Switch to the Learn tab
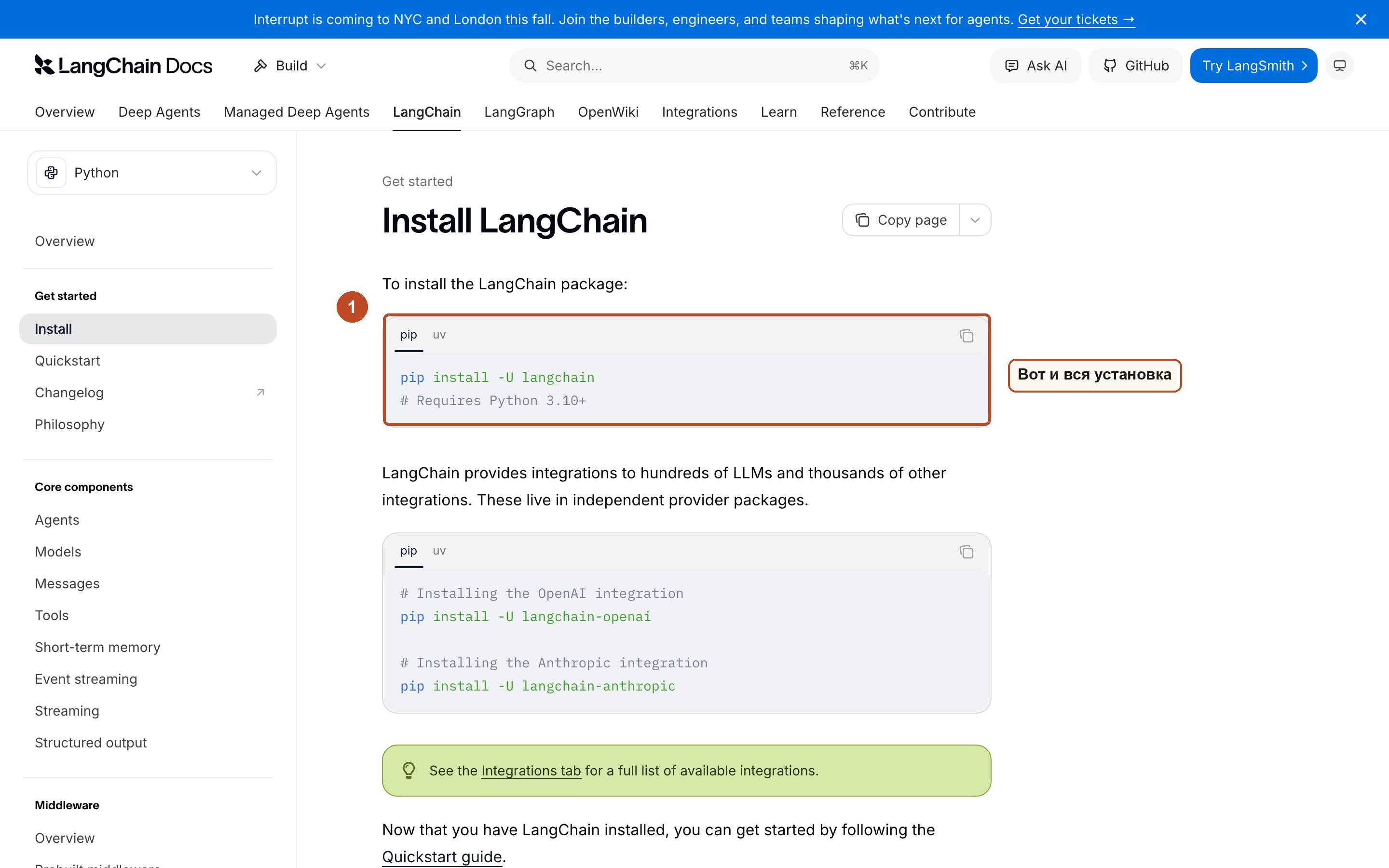The image size is (1389, 868). pyautogui.click(x=778, y=112)
